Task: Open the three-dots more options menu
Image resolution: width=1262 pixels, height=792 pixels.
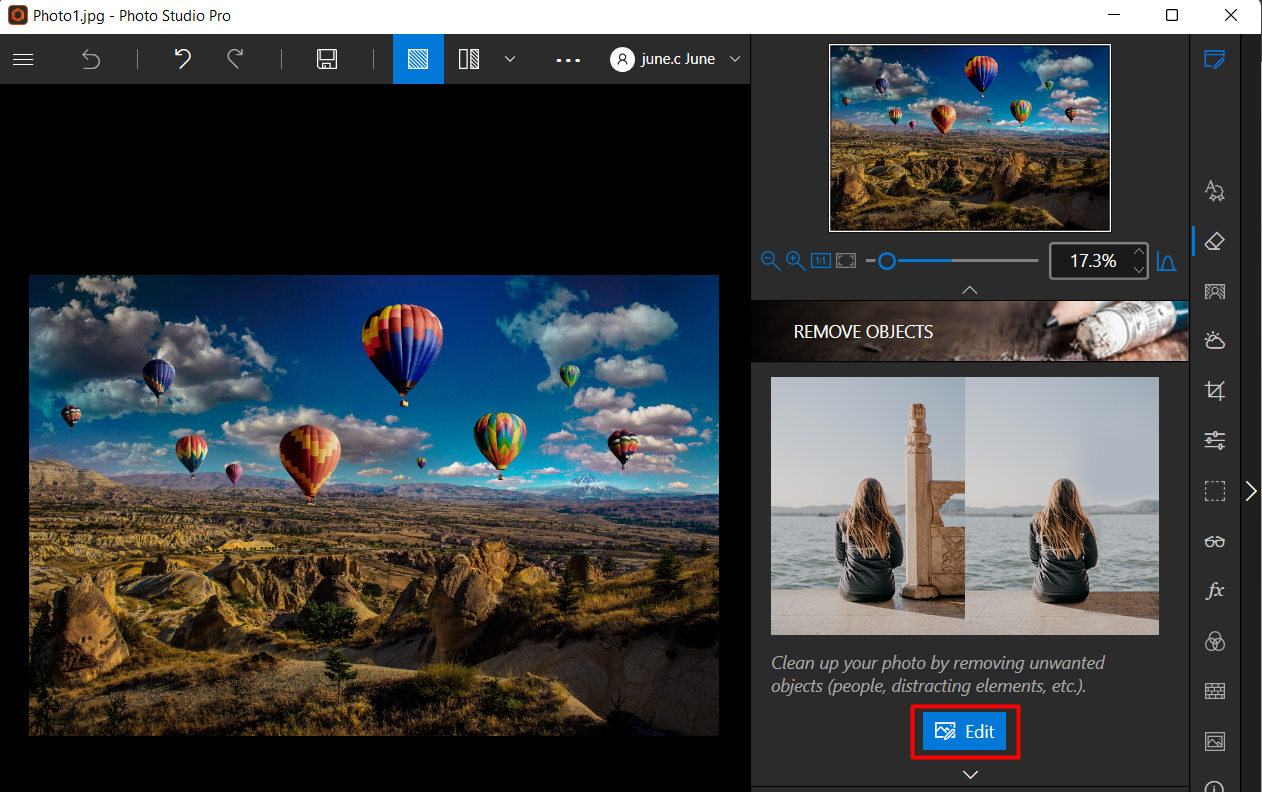Action: click(x=568, y=60)
